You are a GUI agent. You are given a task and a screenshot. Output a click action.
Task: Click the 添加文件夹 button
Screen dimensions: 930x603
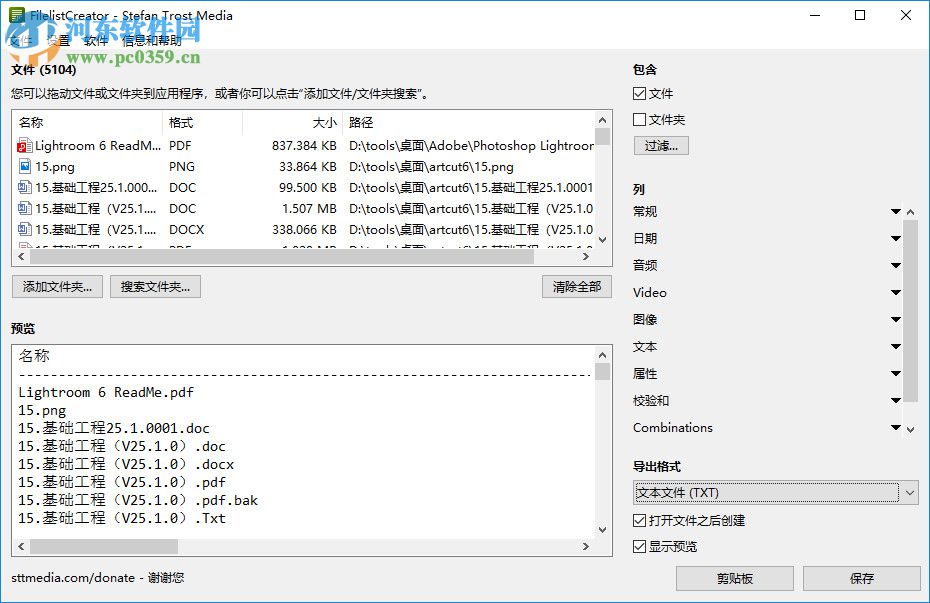pos(55,286)
